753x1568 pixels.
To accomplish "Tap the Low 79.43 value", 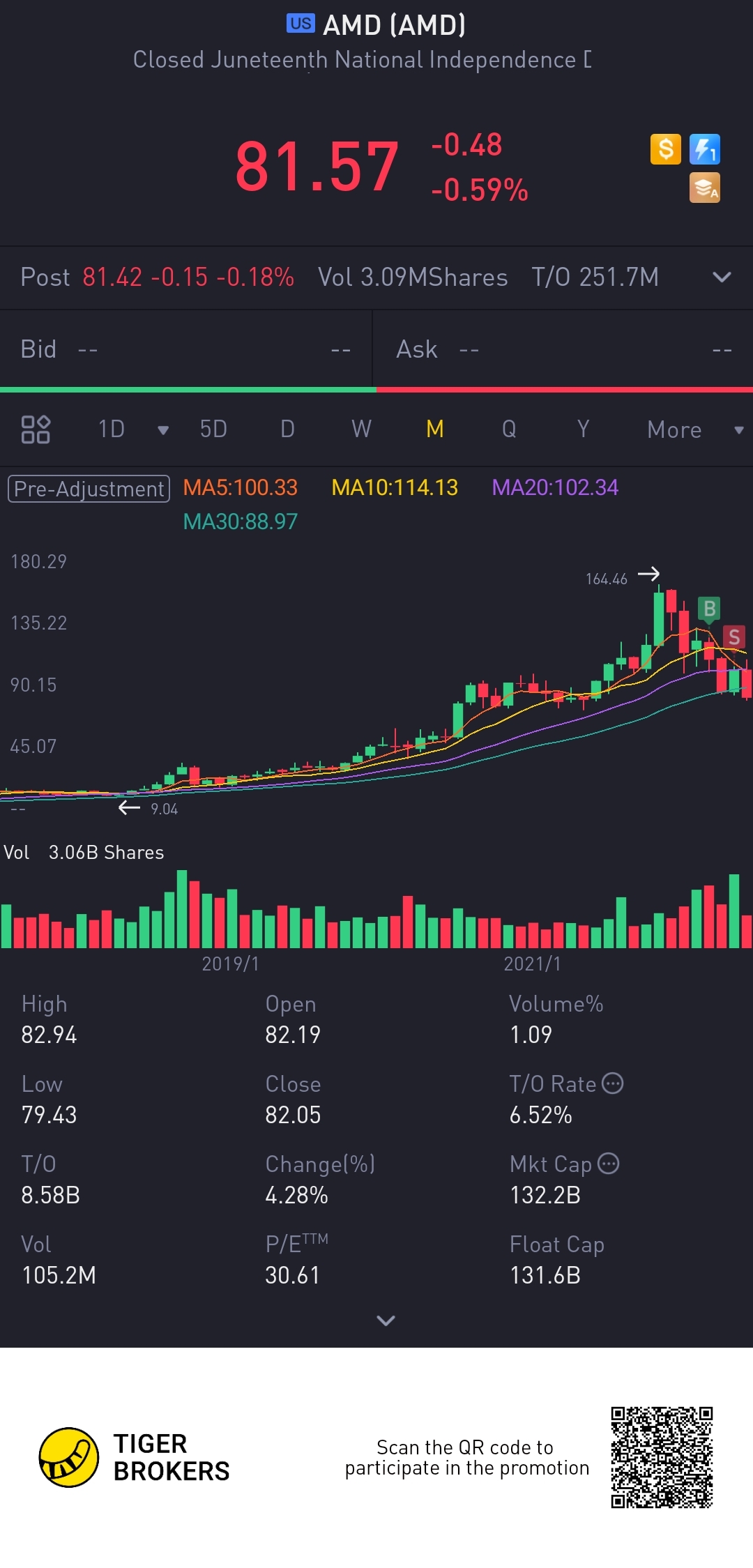I will click(x=49, y=1115).
